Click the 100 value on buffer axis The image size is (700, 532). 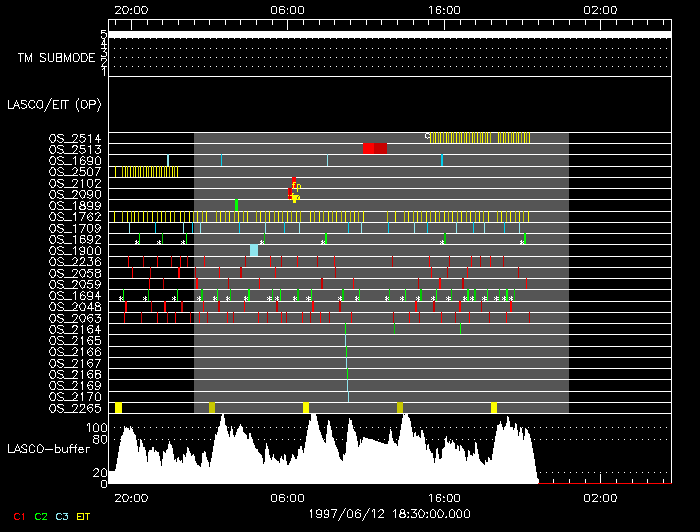pyautogui.click(x=96, y=428)
